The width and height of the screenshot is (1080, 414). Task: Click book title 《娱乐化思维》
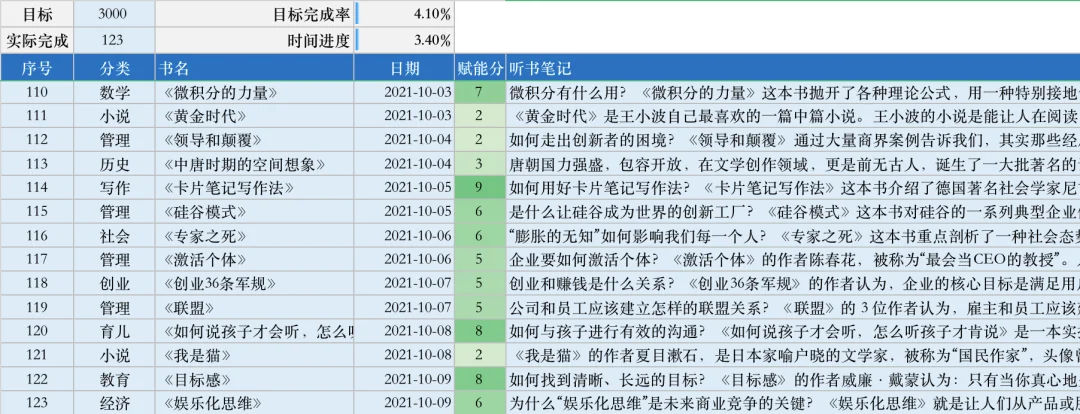[211, 404]
